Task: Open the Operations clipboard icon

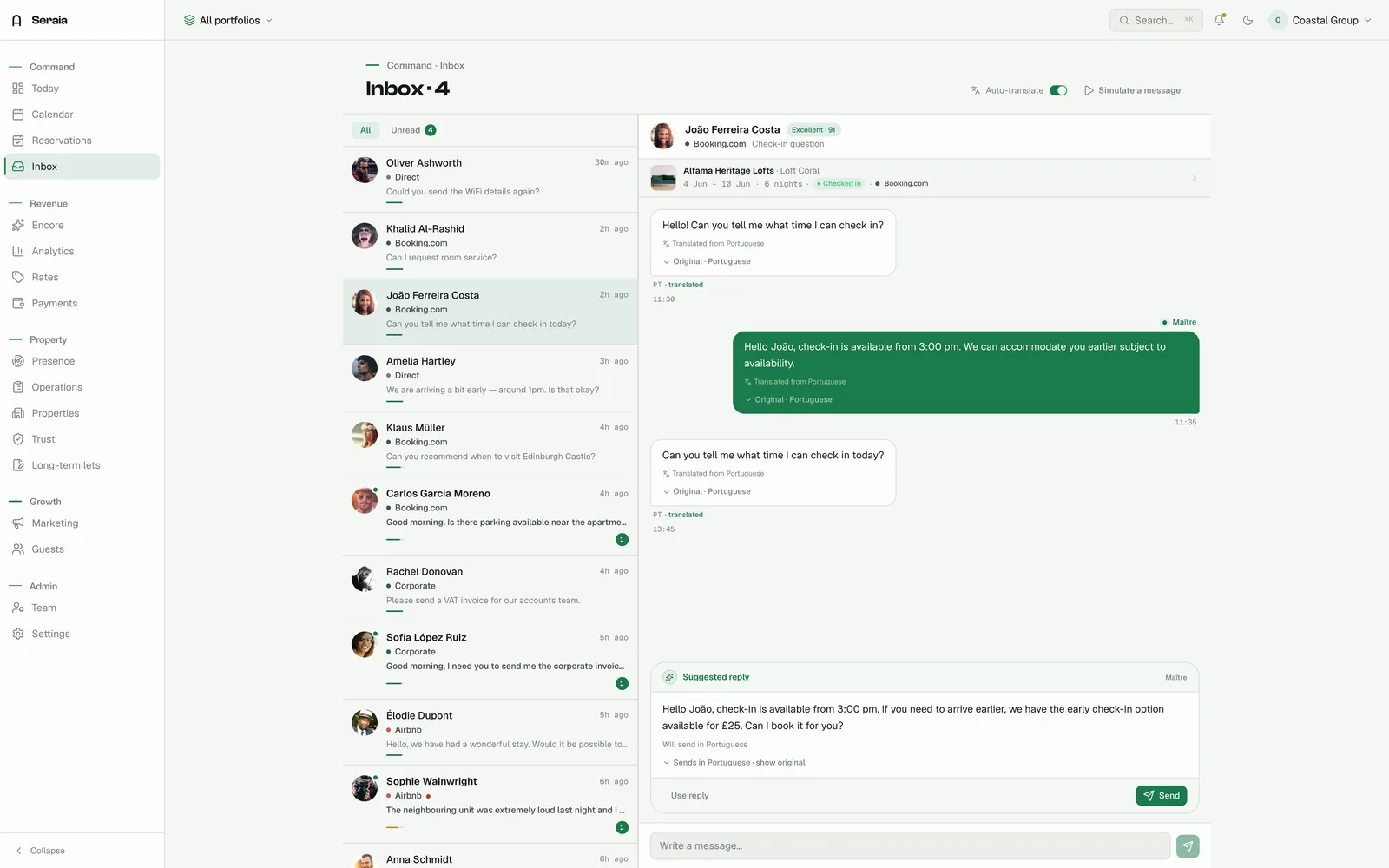Action: tap(18, 387)
